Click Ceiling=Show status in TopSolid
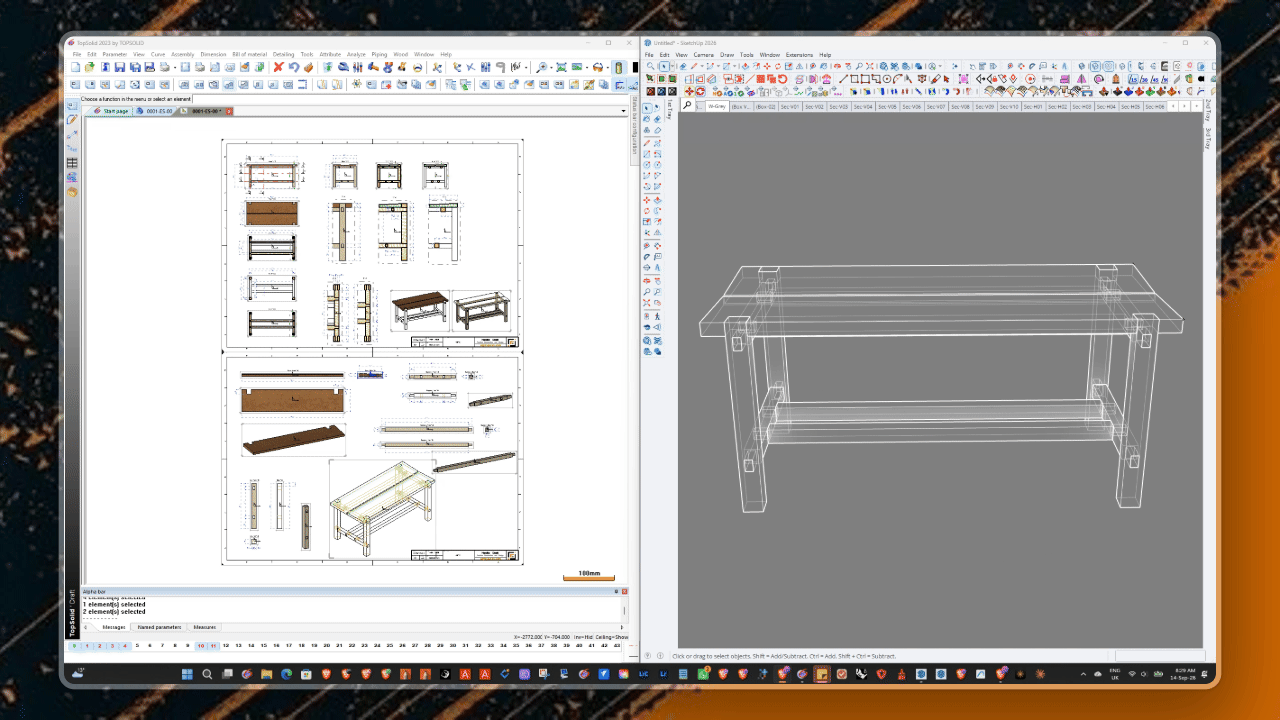This screenshot has width=1280, height=720. 612,637
